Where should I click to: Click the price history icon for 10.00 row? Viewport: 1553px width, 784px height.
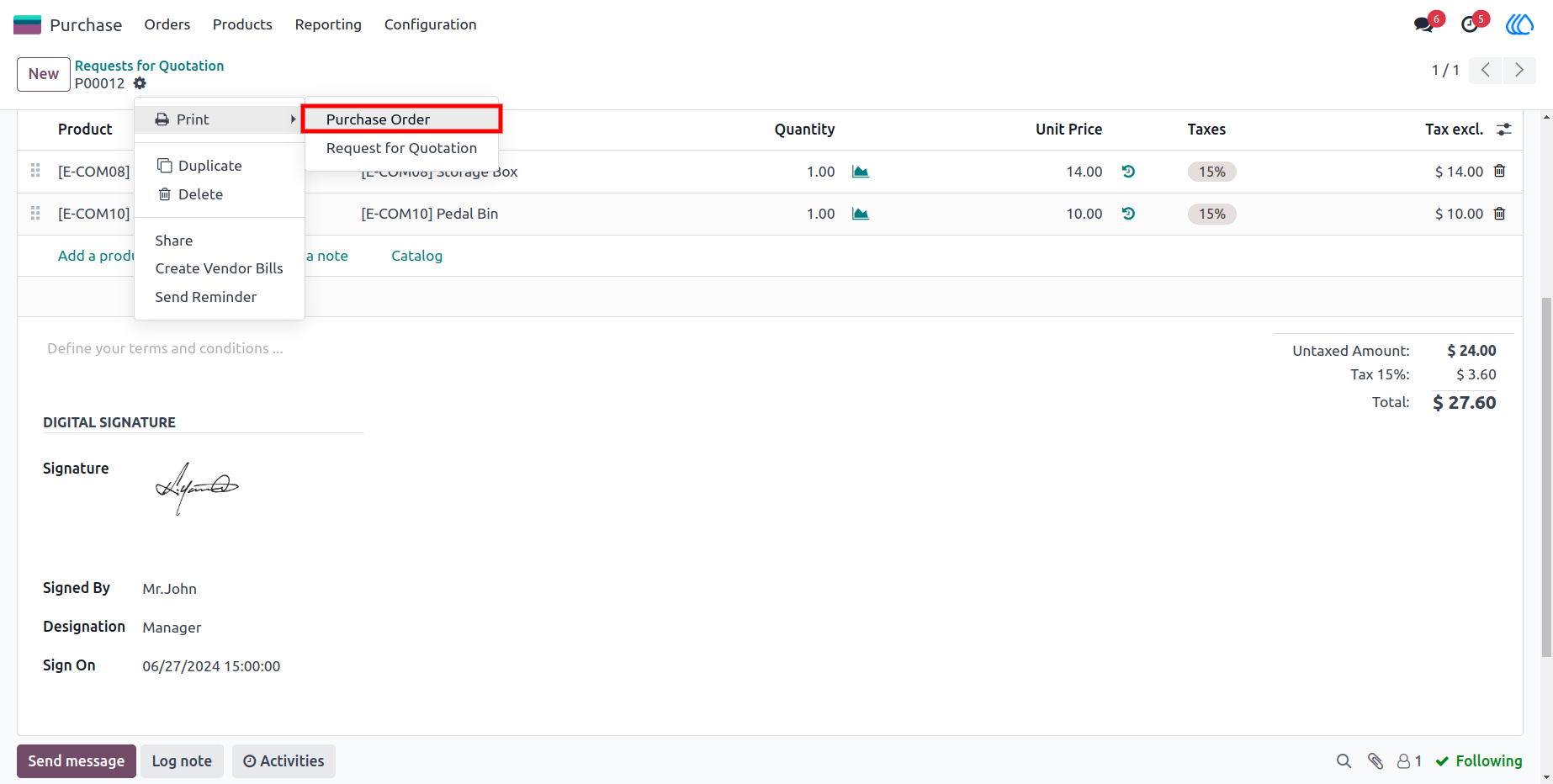point(1128,214)
